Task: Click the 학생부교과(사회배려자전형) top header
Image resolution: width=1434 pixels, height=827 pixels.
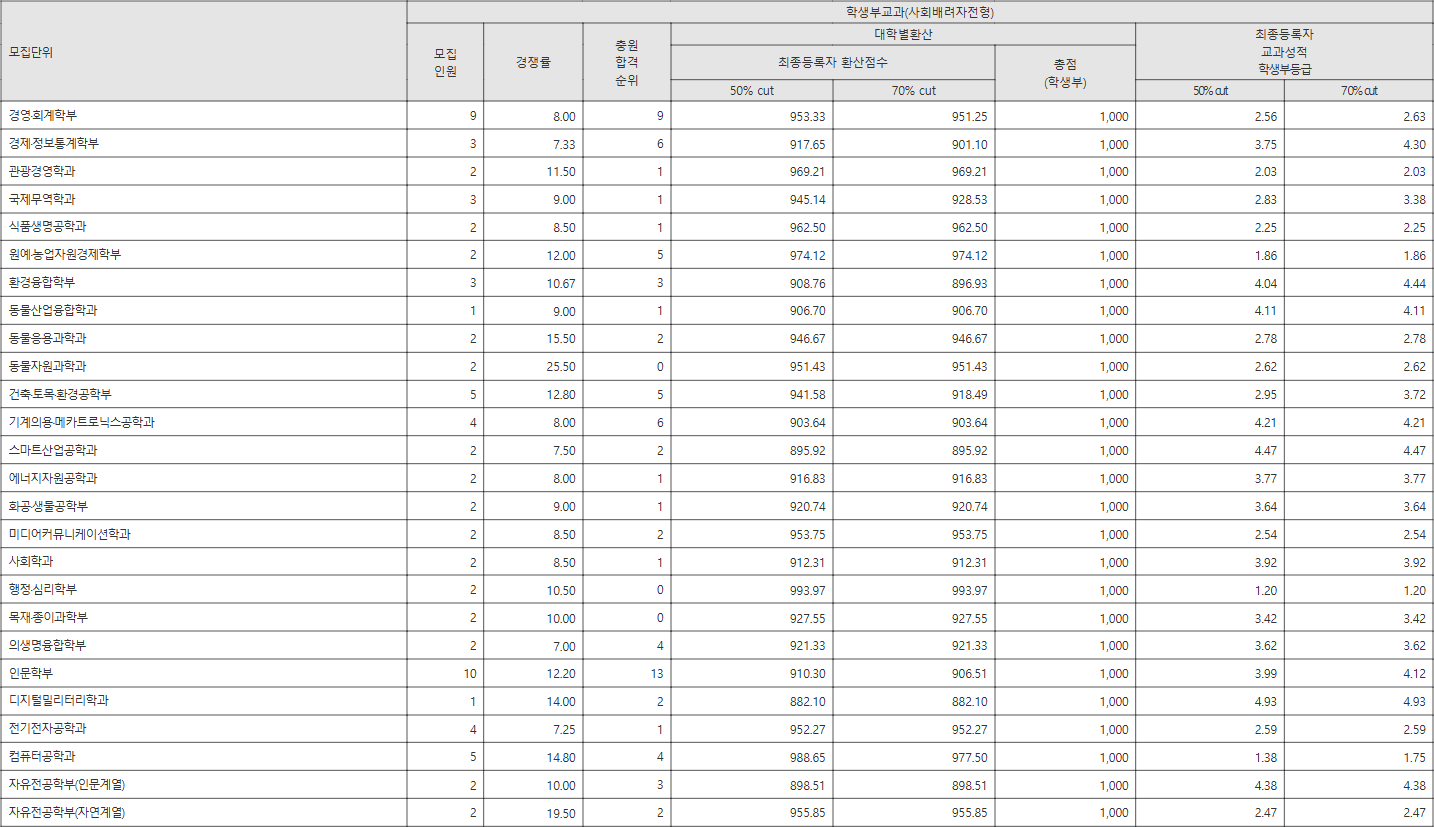Action: click(919, 12)
